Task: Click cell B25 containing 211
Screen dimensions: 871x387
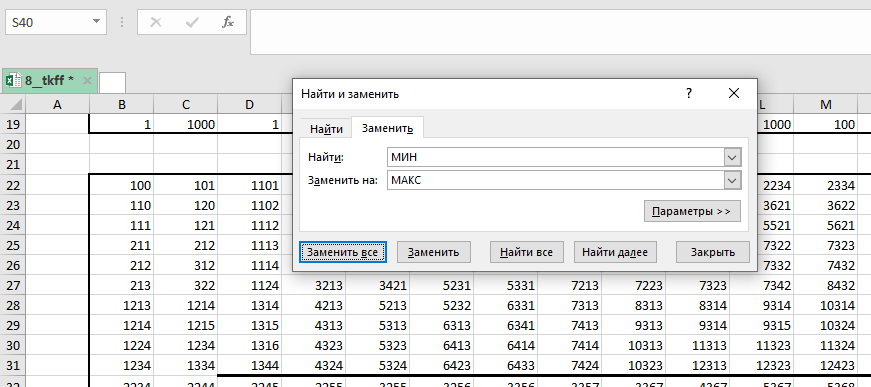Action: pyautogui.click(x=122, y=245)
